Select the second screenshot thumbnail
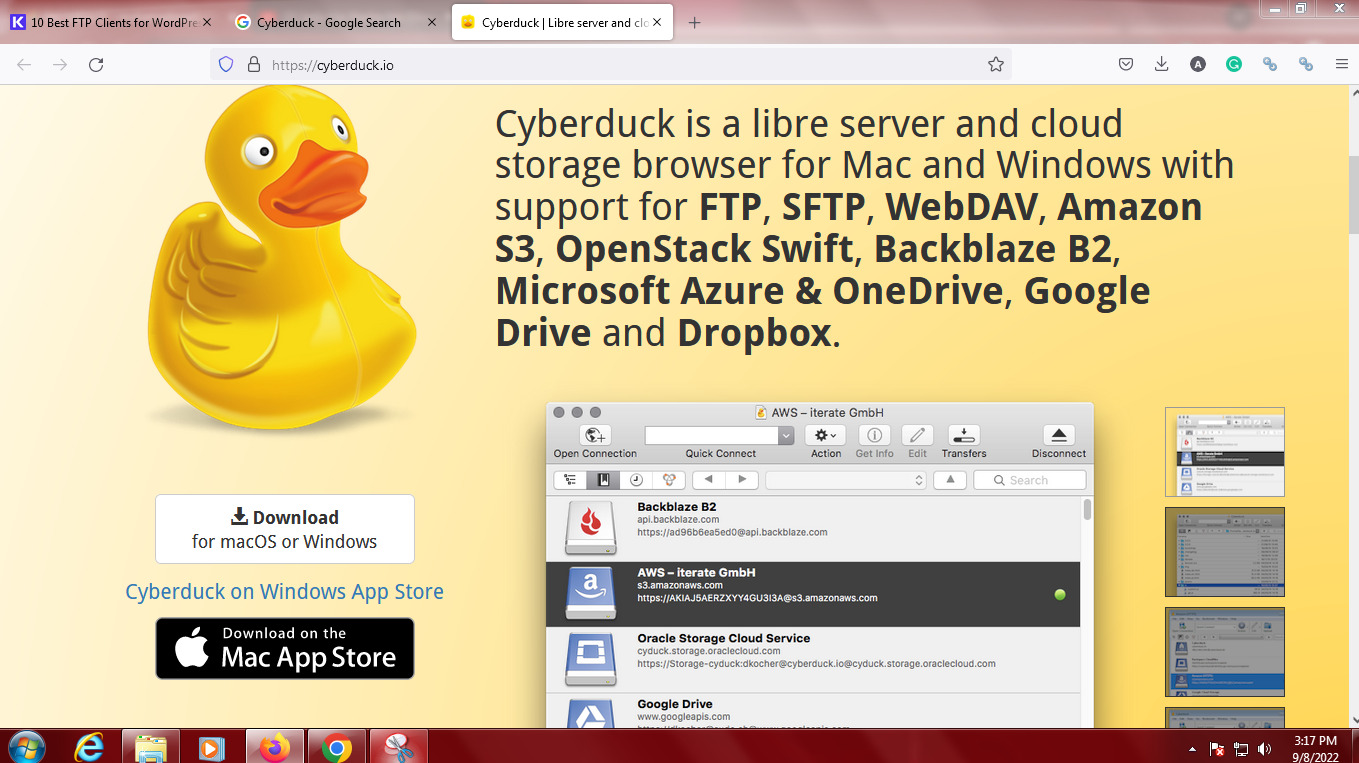This screenshot has width=1359, height=763. tap(1224, 552)
